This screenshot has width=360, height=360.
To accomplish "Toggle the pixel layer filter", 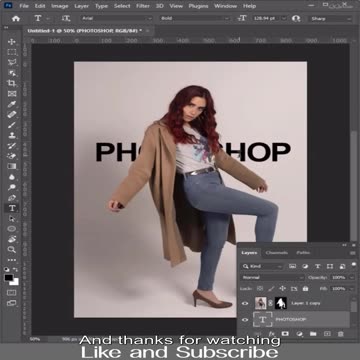I will click(x=293, y=266).
